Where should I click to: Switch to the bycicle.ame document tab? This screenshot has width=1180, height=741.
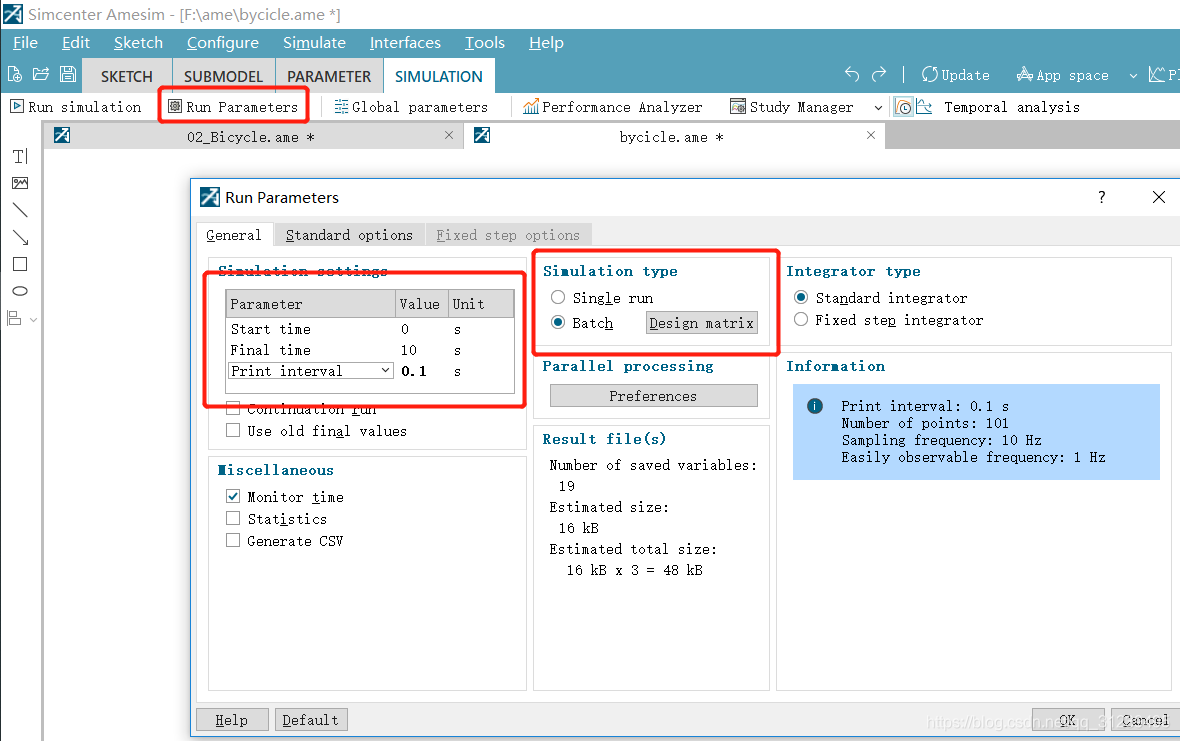coord(675,136)
